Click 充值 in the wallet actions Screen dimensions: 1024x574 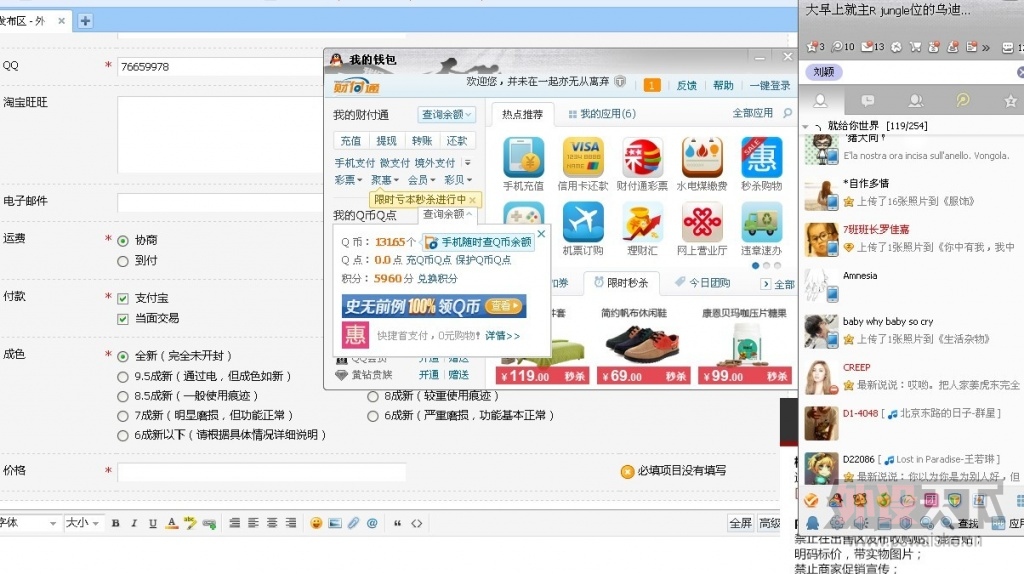pyautogui.click(x=351, y=140)
